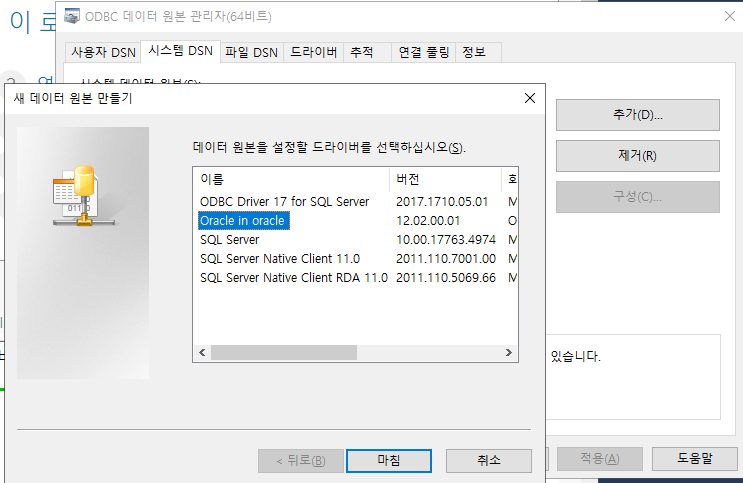Click the 이름 column header
Viewport: 743px width, 483px height.
[291, 179]
